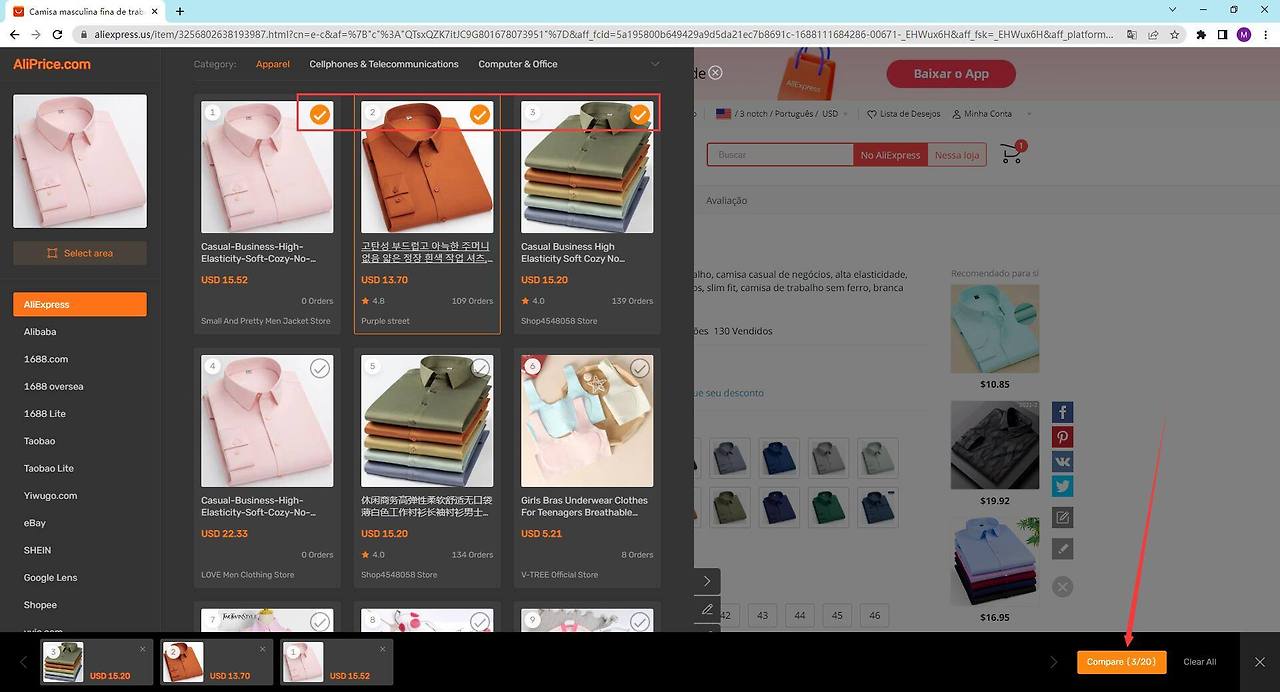Select Computer & Office category
Image resolution: width=1280 pixels, height=692 pixels.
[x=518, y=64]
